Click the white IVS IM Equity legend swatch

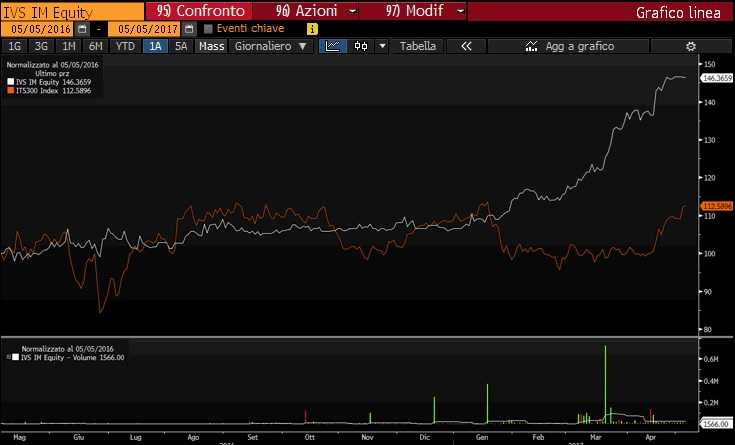11,82
